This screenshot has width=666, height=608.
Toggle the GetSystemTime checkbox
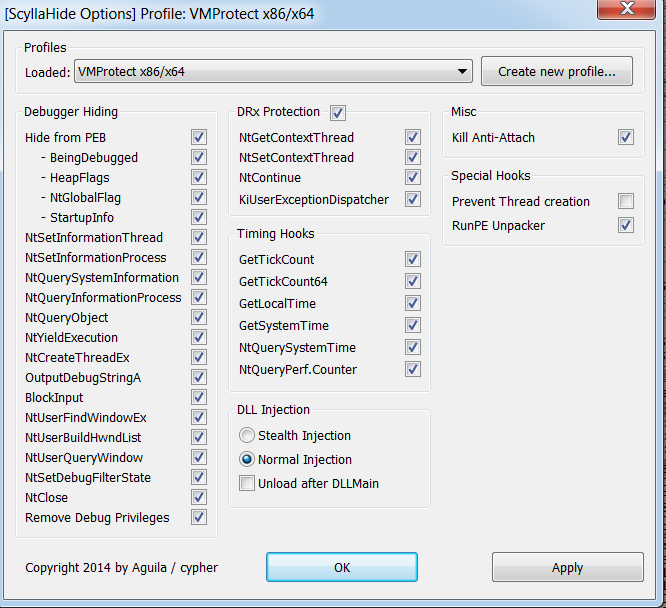pos(413,325)
